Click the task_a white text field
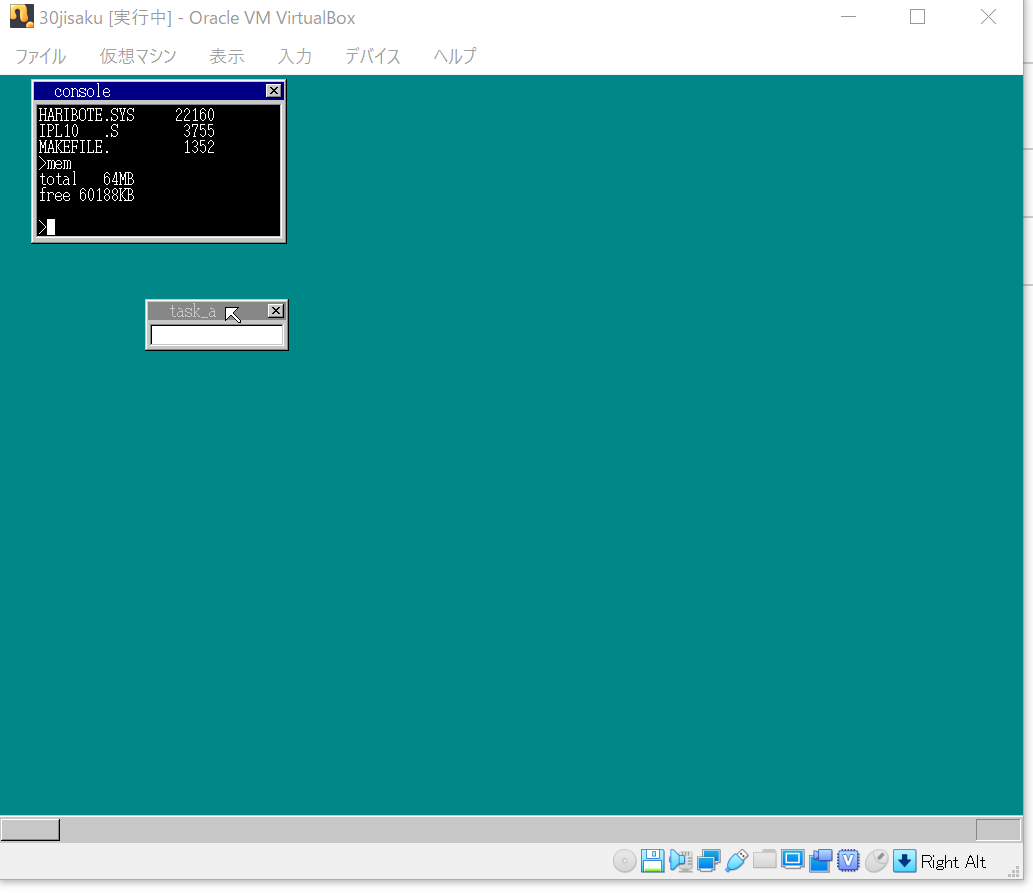The height and width of the screenshot is (893, 1033). 217,335
